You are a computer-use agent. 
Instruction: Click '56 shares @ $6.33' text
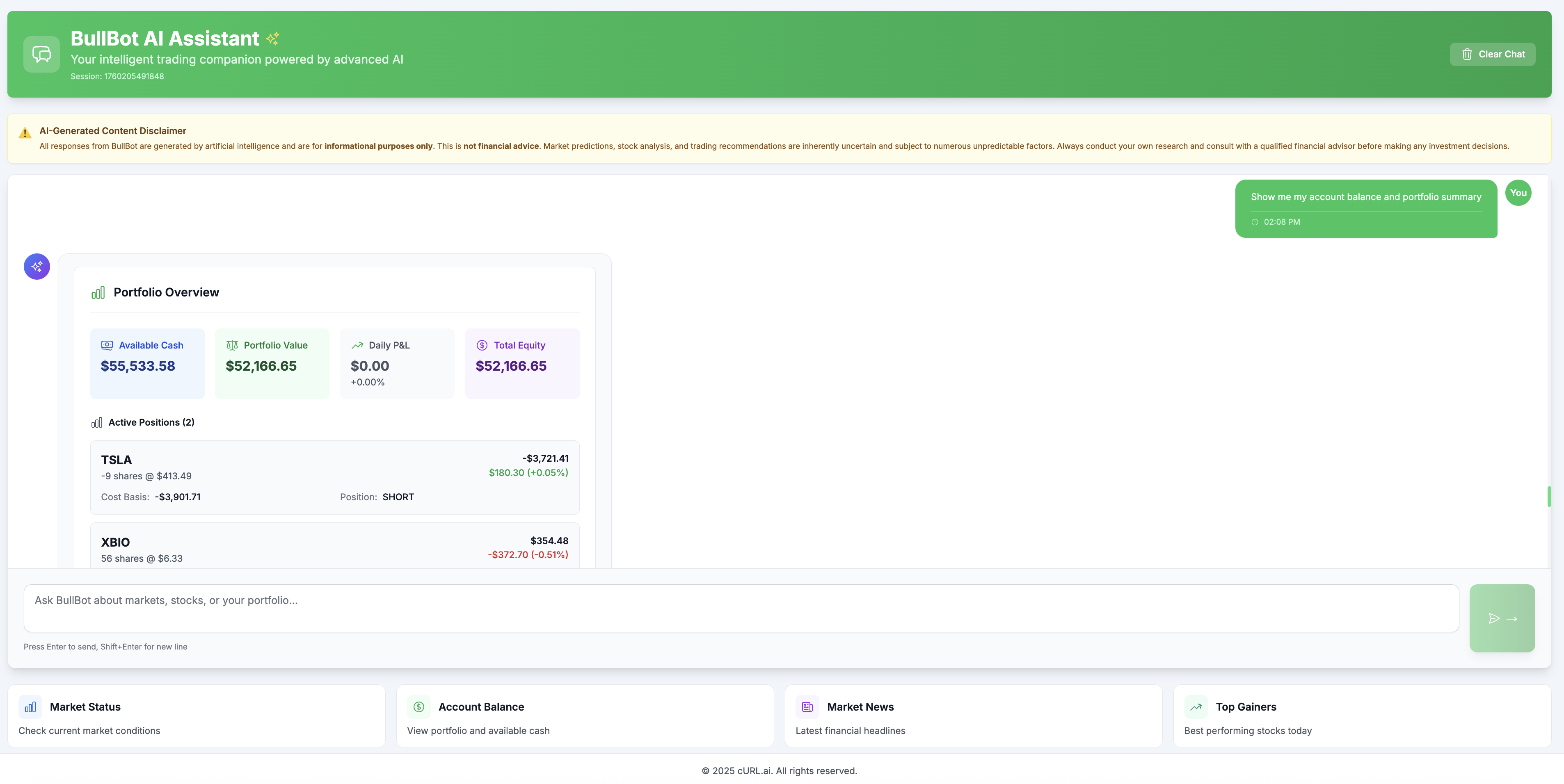142,559
